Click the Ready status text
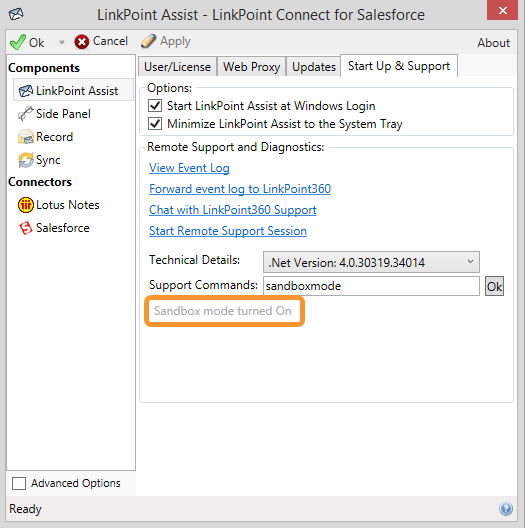Image resolution: width=525 pixels, height=528 pixels. (x=25, y=509)
